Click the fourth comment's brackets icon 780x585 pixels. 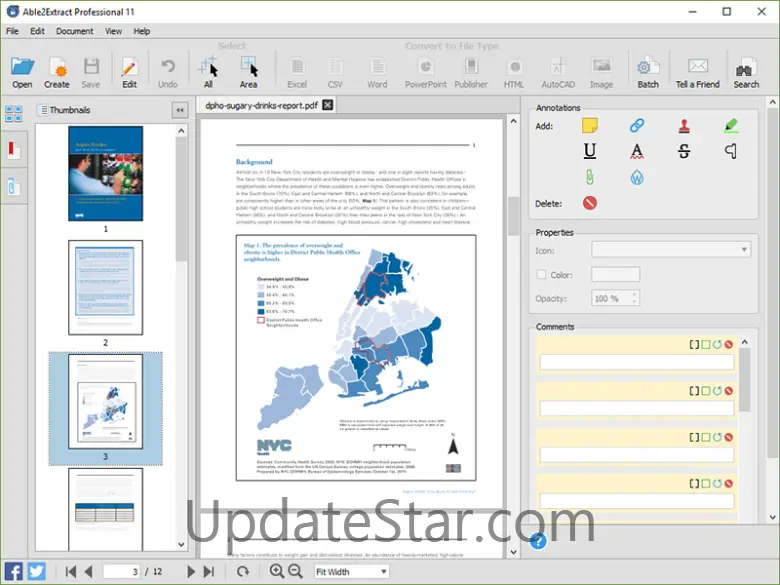click(694, 483)
